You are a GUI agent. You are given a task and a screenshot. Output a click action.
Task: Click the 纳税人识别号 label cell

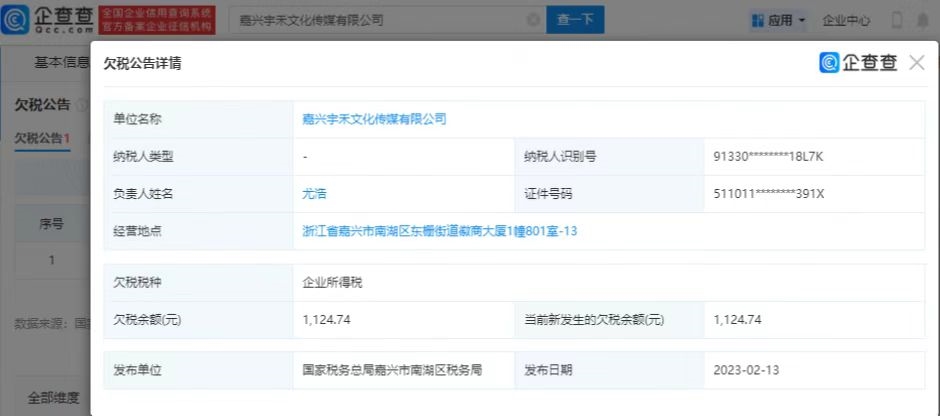(610, 157)
